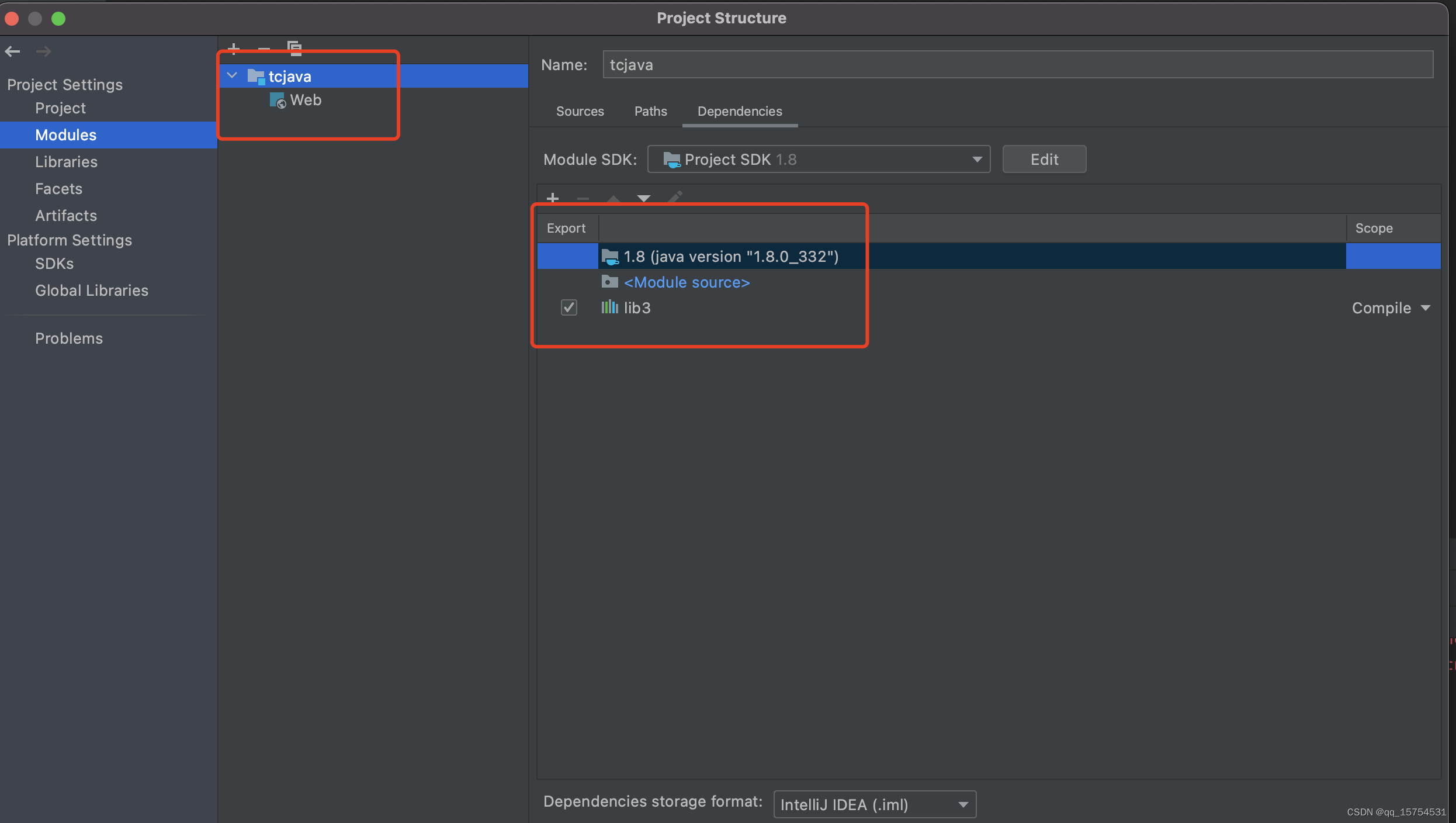Open the Libraries settings section
Screen dimensions: 1456x823
[66, 162]
